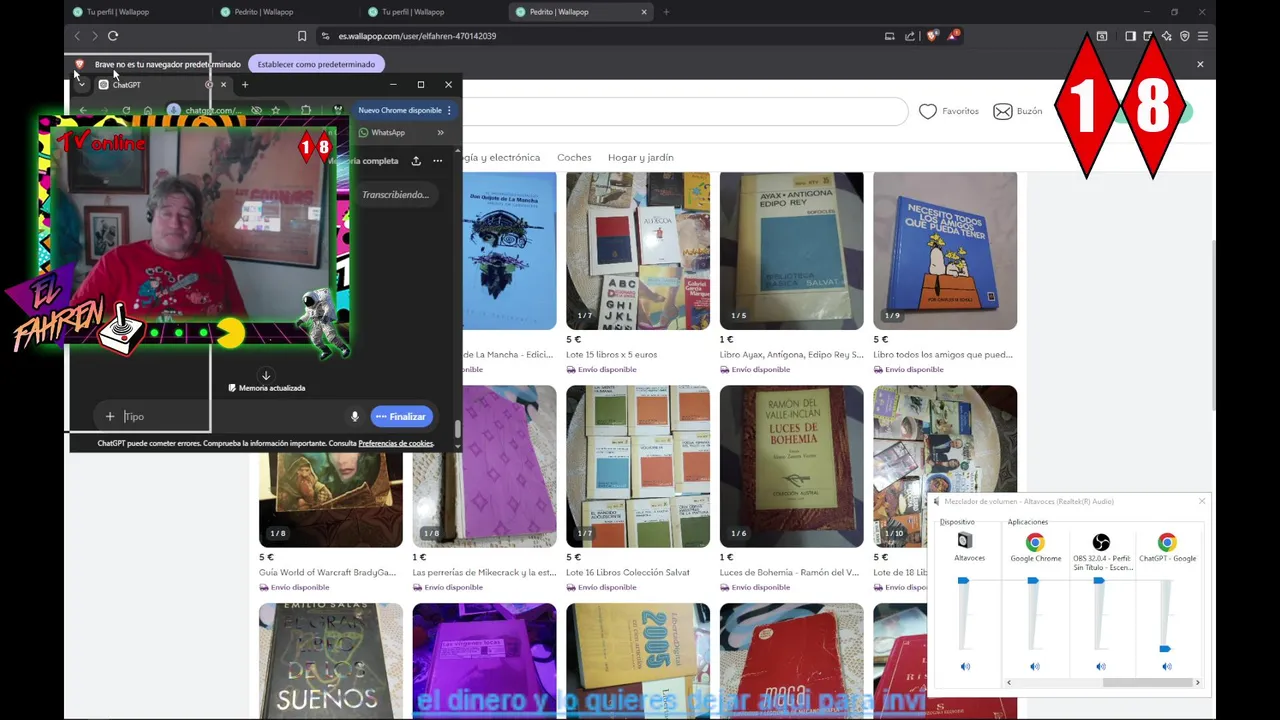Click the scroll-down arrow in ChatGPT chat
Screen dimensions: 1280x720
click(266, 376)
